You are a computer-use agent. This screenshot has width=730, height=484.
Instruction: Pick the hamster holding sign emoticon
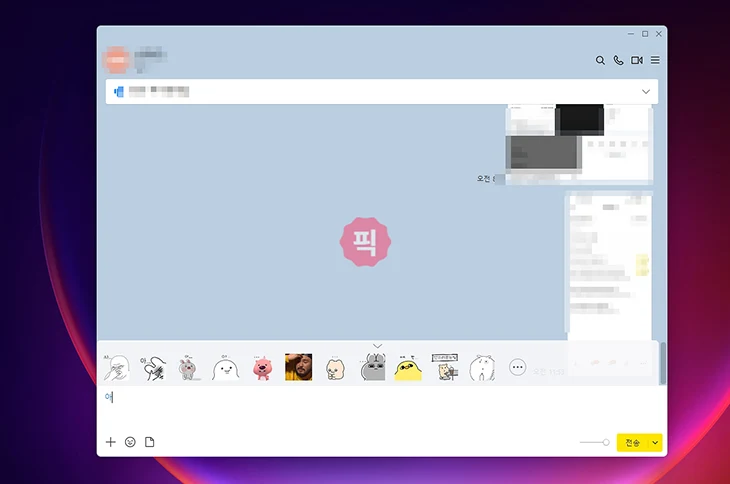click(x=446, y=367)
